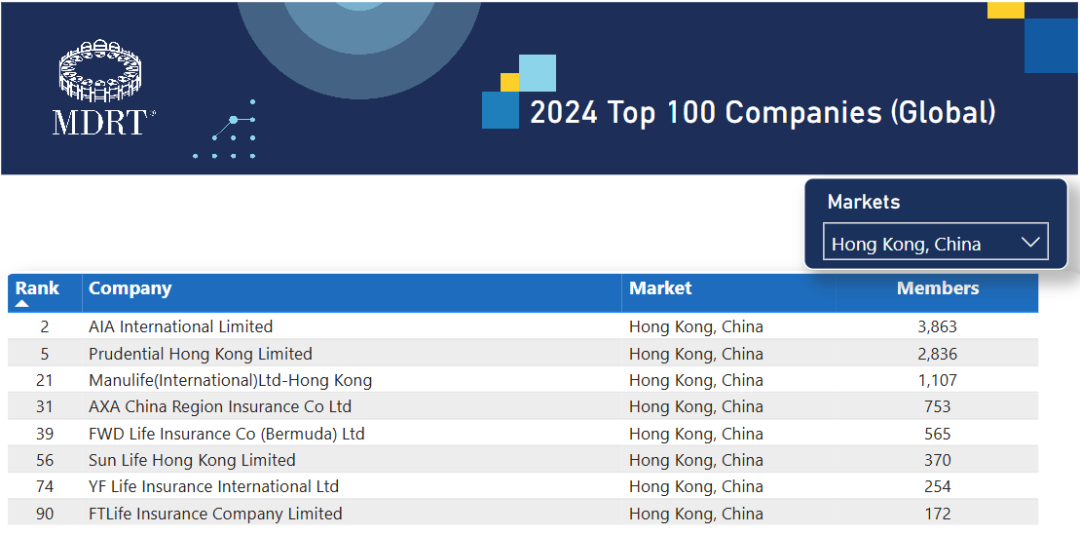Screen dimensions: 1080x535
Task: Select AXA China Region Insurance Co Ltd
Action: pyautogui.click(x=220, y=407)
